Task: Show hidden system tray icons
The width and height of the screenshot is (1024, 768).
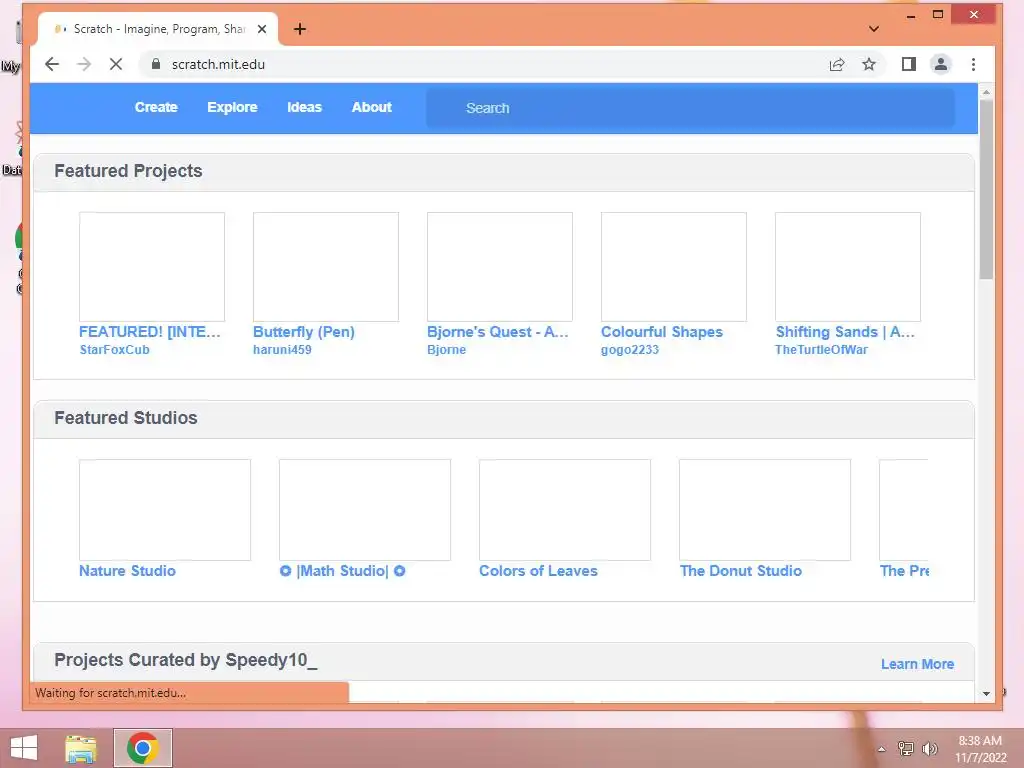Action: coord(882,749)
